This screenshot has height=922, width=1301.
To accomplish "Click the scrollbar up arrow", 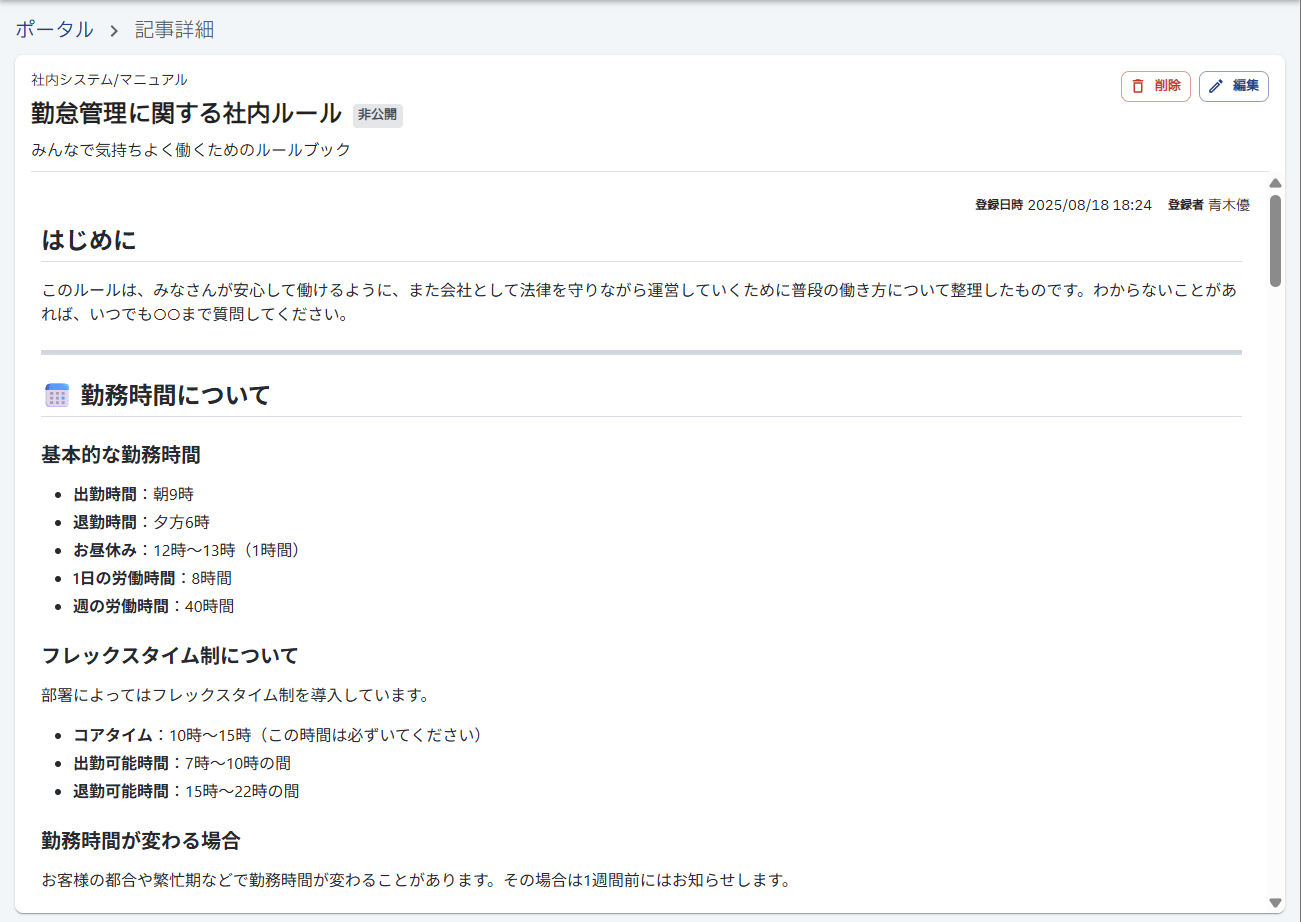I will pos(1275,182).
